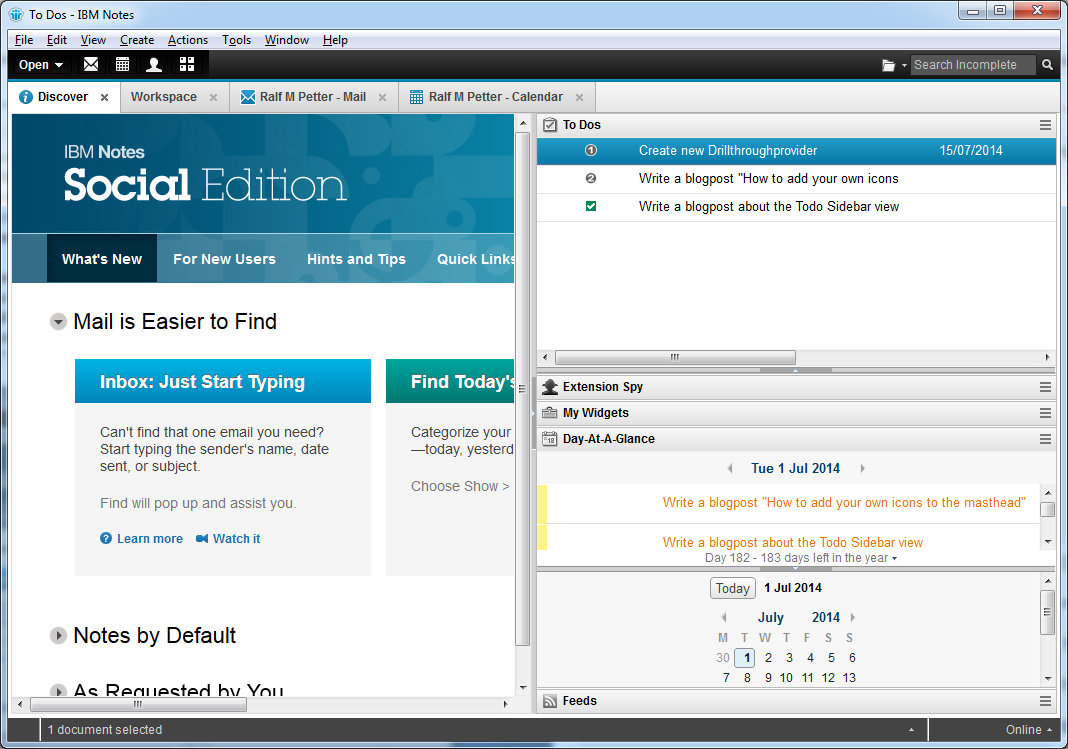The image size is (1068, 749).
Task: Open the Actions menu
Action: click(x=187, y=40)
